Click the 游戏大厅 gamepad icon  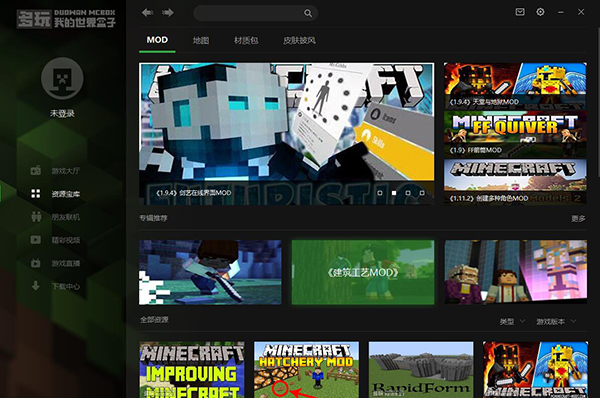pos(36,170)
